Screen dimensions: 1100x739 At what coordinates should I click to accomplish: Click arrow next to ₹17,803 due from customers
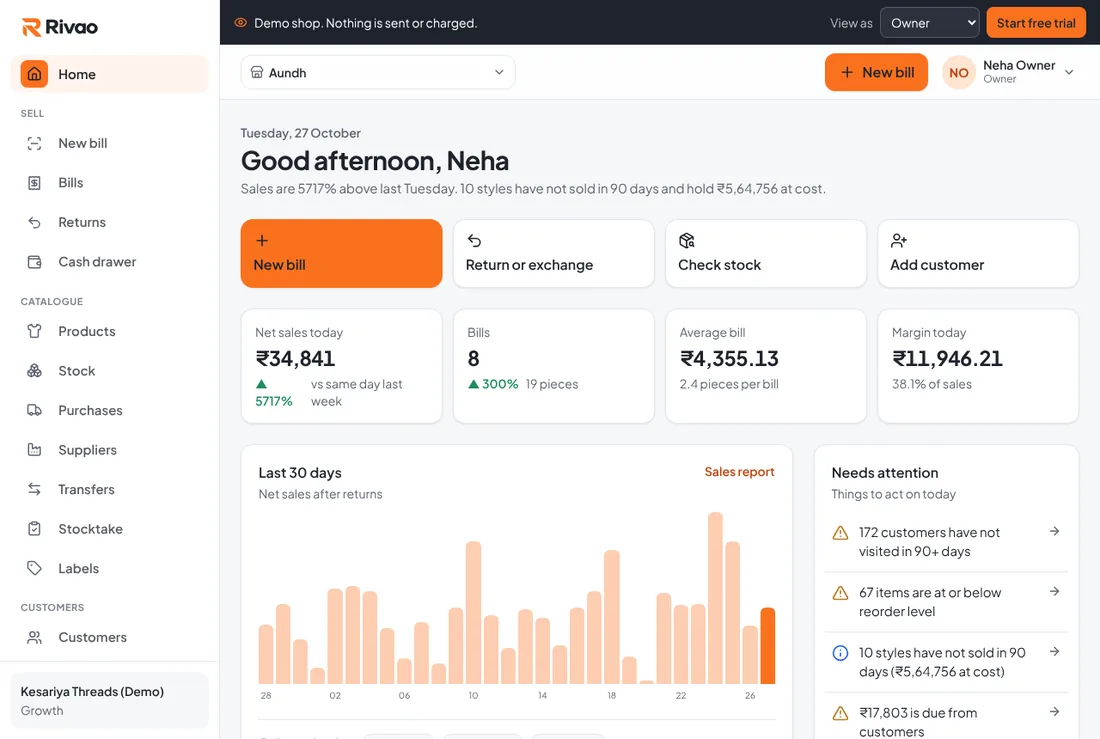1054,712
